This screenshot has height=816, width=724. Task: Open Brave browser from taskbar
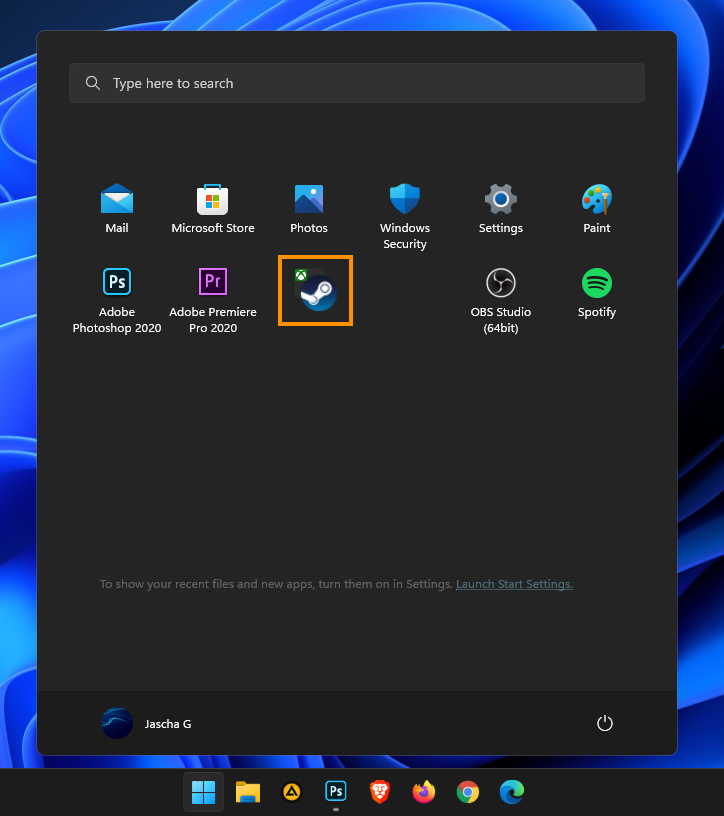tap(379, 792)
